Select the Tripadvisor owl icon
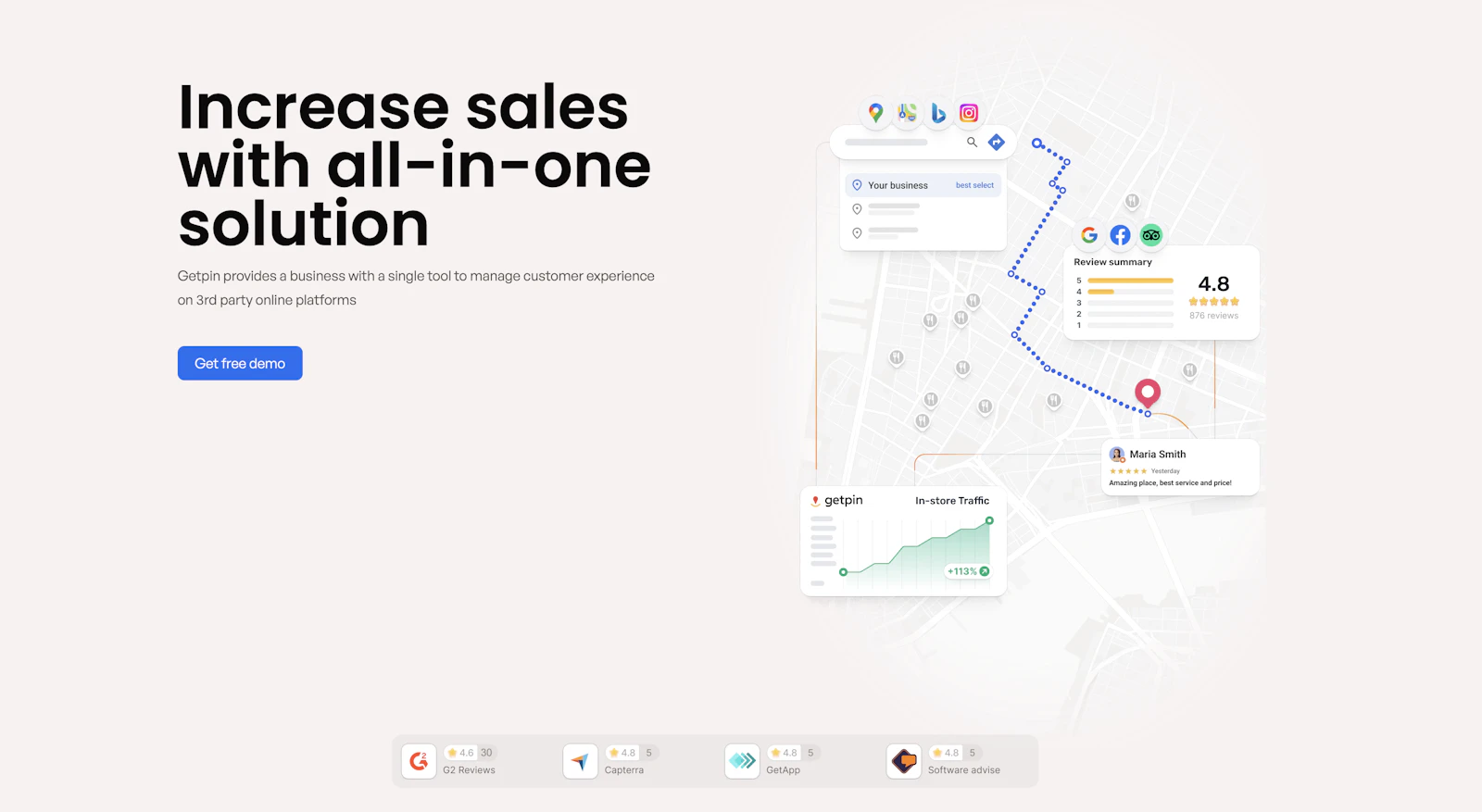Image resolution: width=1482 pixels, height=812 pixels. click(x=1151, y=235)
